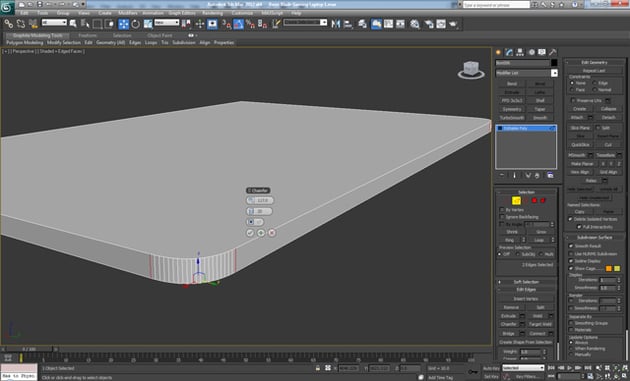Switch to the Object Paint ribbon tab

coord(160,35)
